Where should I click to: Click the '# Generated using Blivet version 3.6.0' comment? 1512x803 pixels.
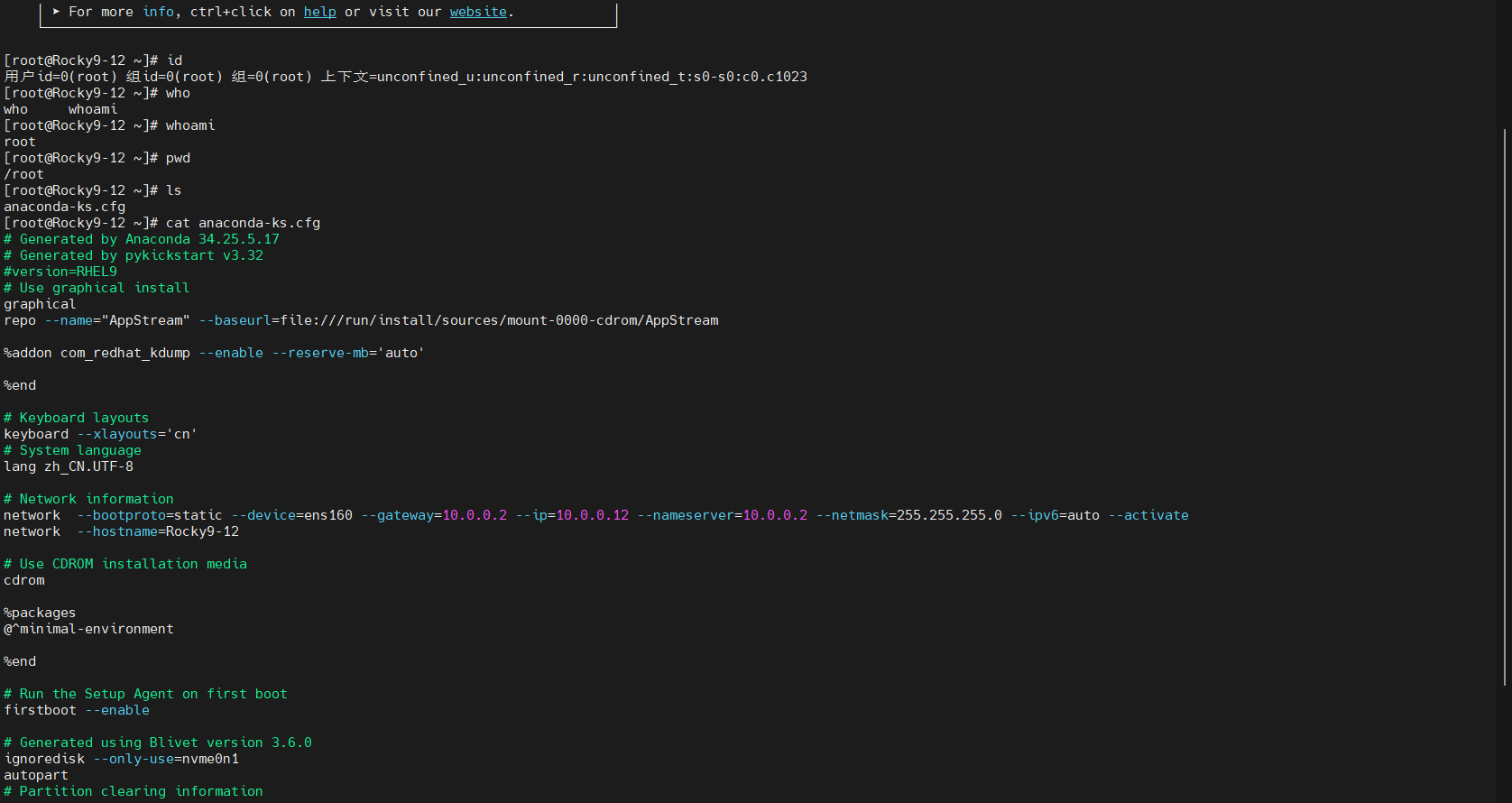[158, 743]
